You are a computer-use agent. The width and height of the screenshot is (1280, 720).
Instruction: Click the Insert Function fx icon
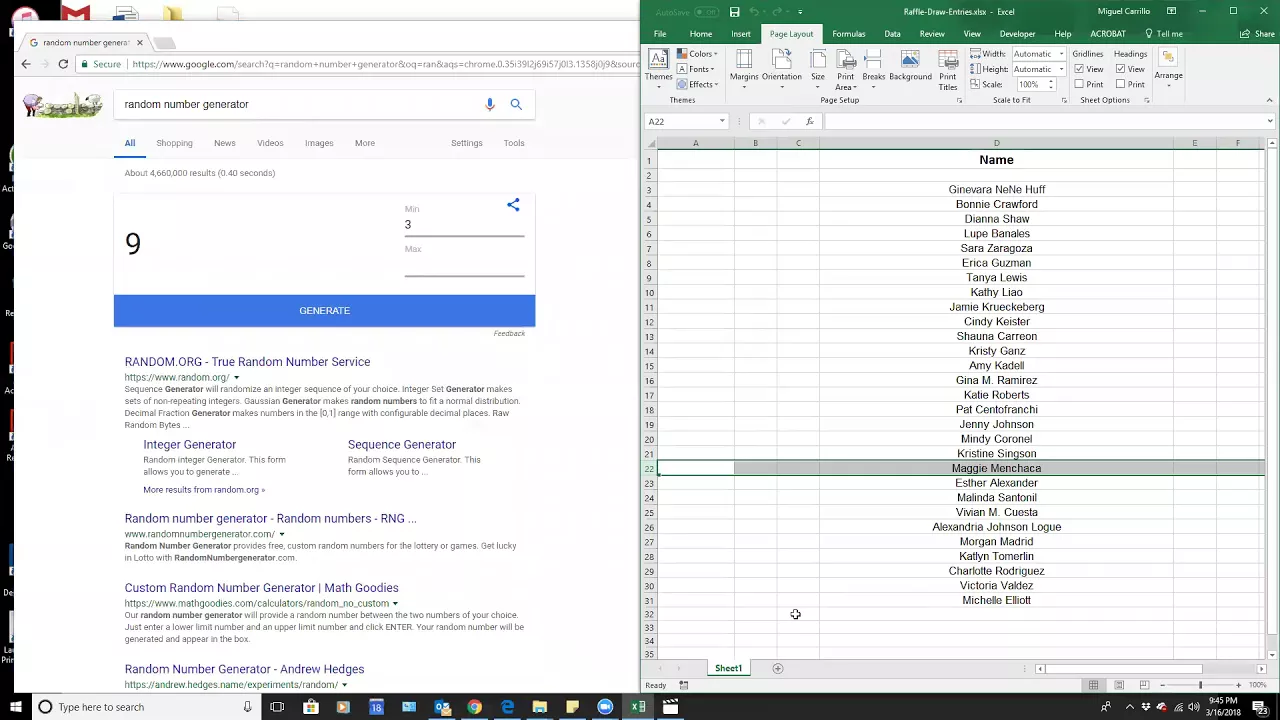pos(810,122)
